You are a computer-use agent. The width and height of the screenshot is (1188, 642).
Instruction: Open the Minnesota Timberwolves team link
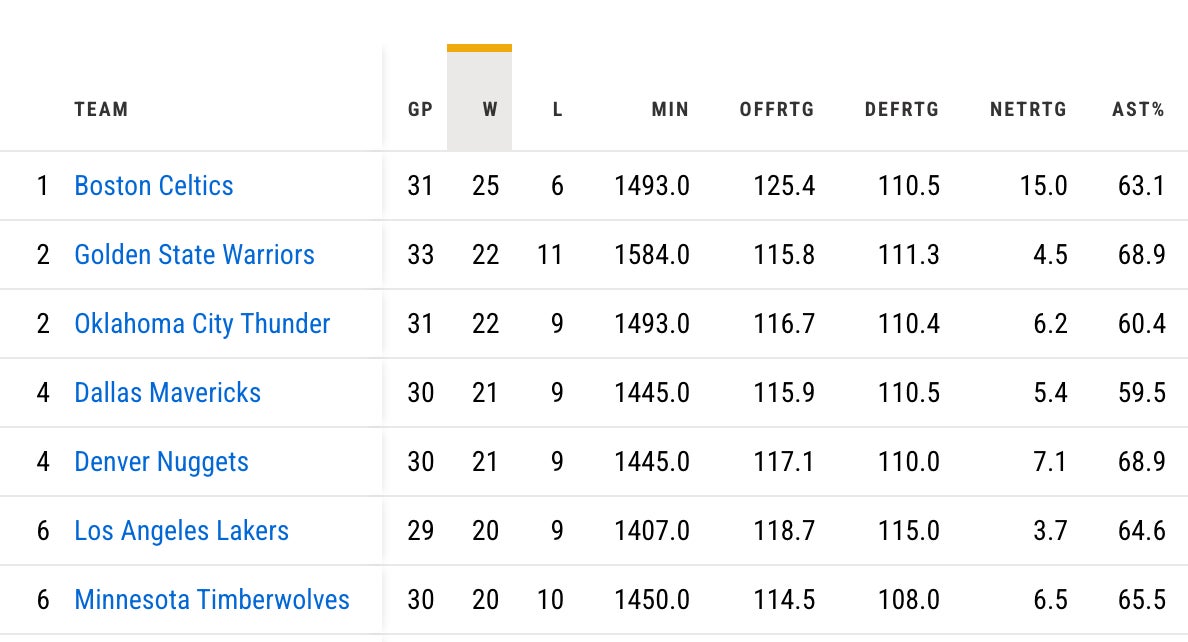click(212, 600)
